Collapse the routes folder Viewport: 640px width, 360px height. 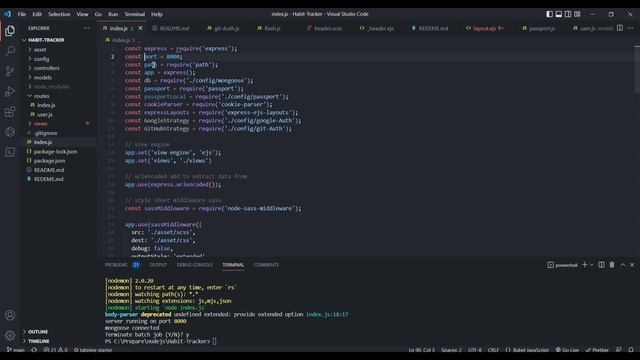click(41, 96)
